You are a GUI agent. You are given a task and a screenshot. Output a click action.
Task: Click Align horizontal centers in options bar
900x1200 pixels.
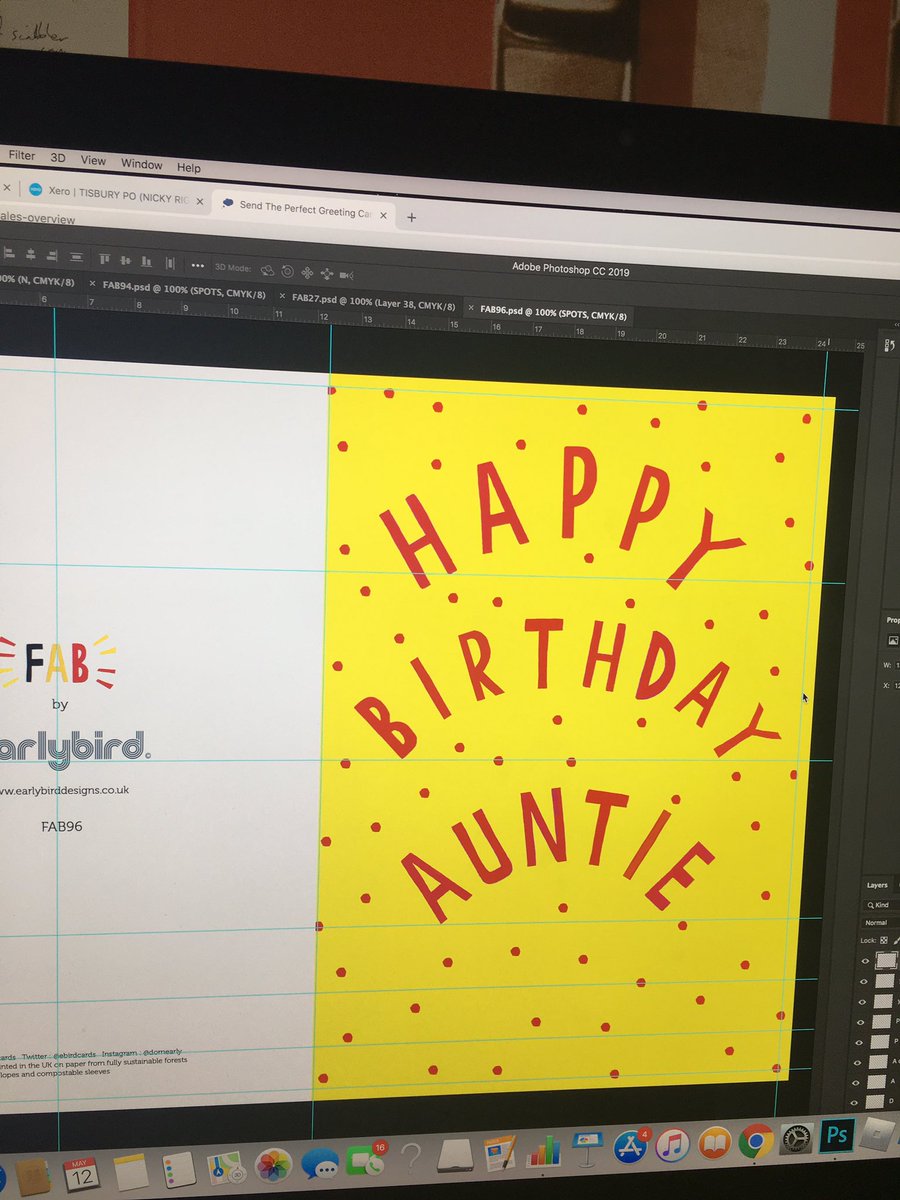30,254
